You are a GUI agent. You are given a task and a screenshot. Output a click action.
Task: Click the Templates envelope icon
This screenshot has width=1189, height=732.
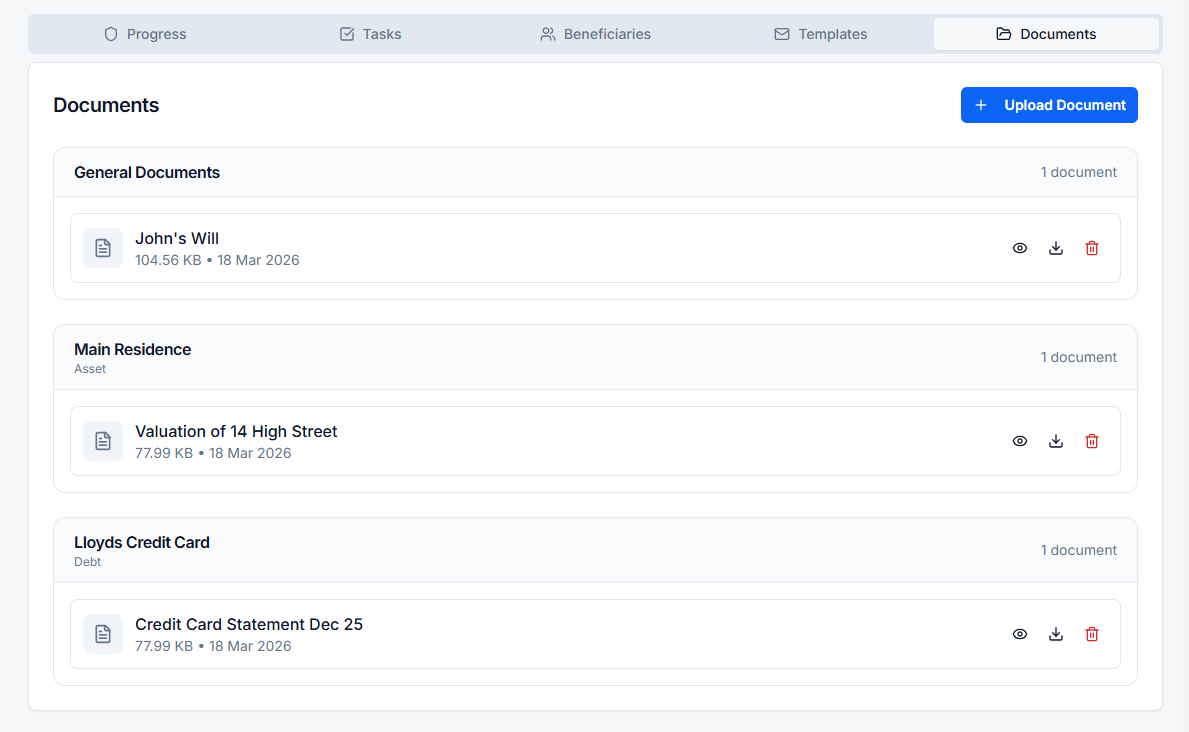coord(780,33)
